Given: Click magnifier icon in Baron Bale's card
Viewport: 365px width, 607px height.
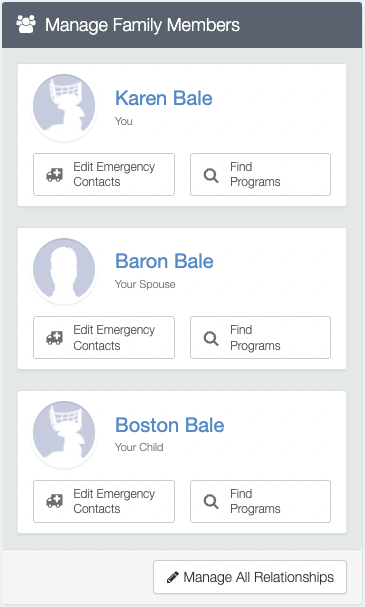Looking at the screenshot, I should pos(211,338).
